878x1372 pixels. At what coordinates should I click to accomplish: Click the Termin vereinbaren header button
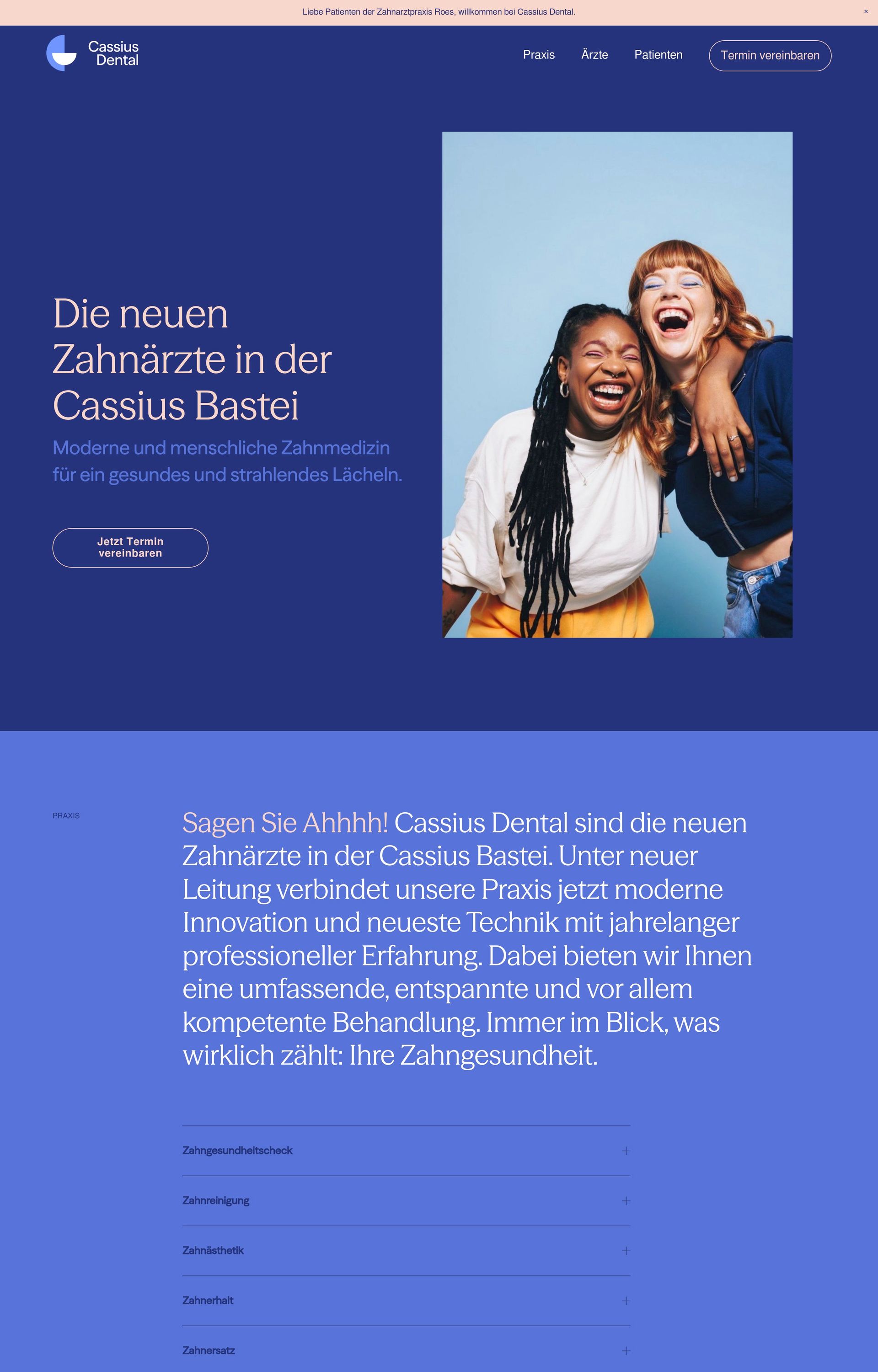coord(770,55)
